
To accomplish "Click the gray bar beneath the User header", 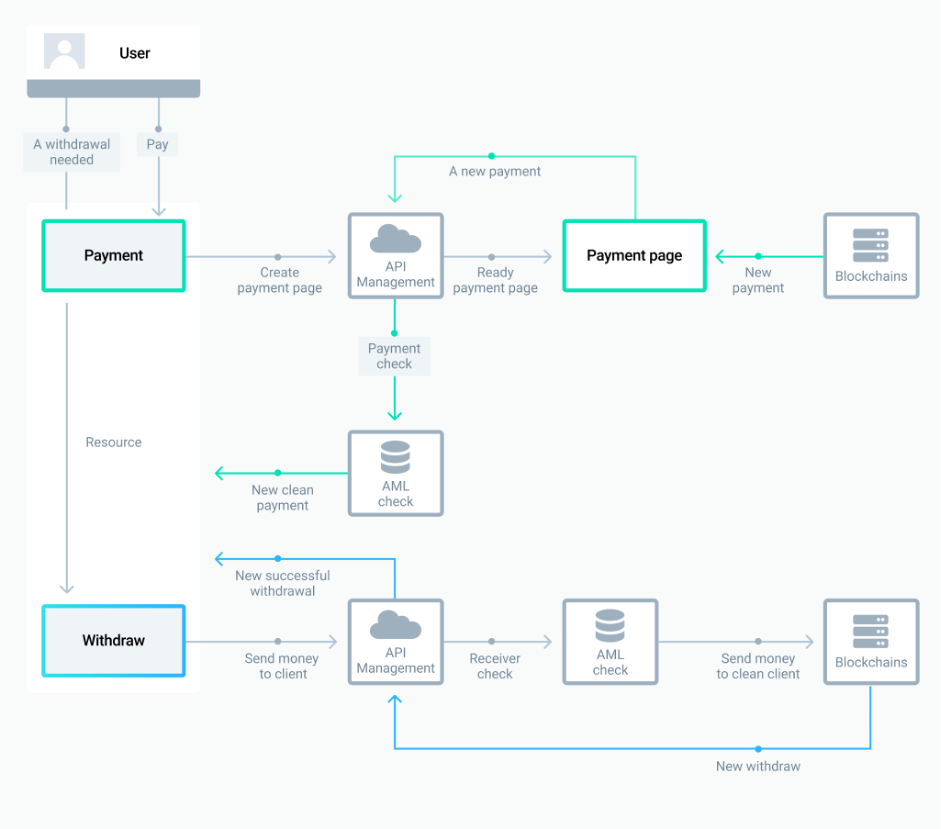I will [113, 89].
